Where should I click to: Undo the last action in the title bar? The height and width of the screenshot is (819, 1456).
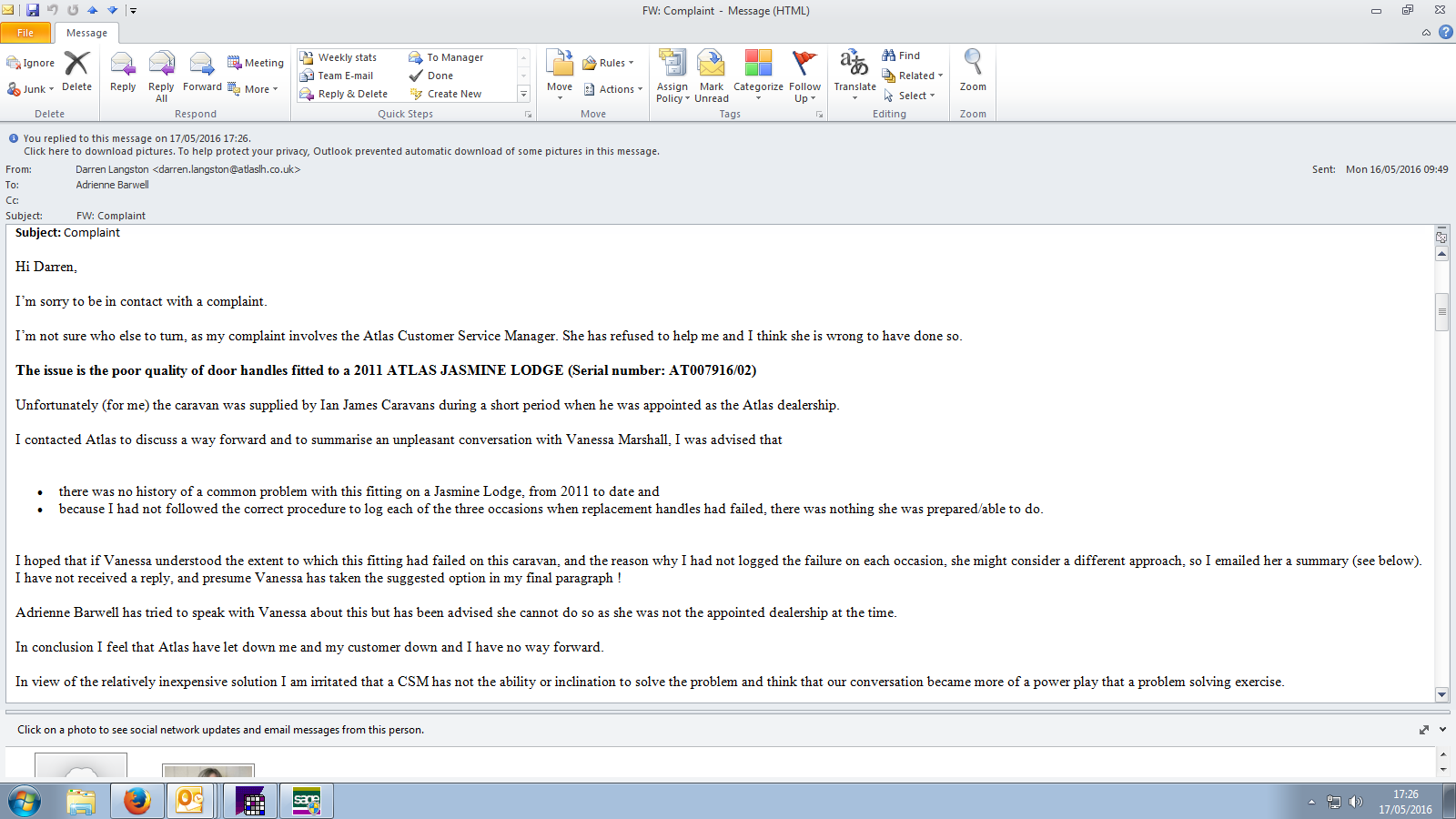pyautogui.click(x=53, y=10)
